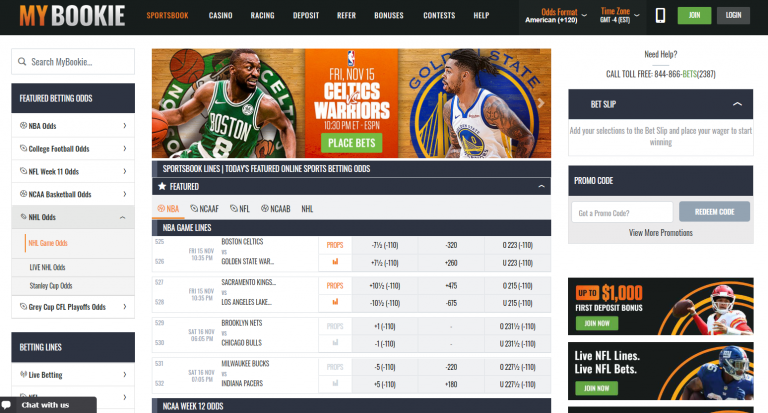This screenshot has height=413, width=768.
Task: Select Boston Celtics moneyline -320
Action: tap(451, 245)
